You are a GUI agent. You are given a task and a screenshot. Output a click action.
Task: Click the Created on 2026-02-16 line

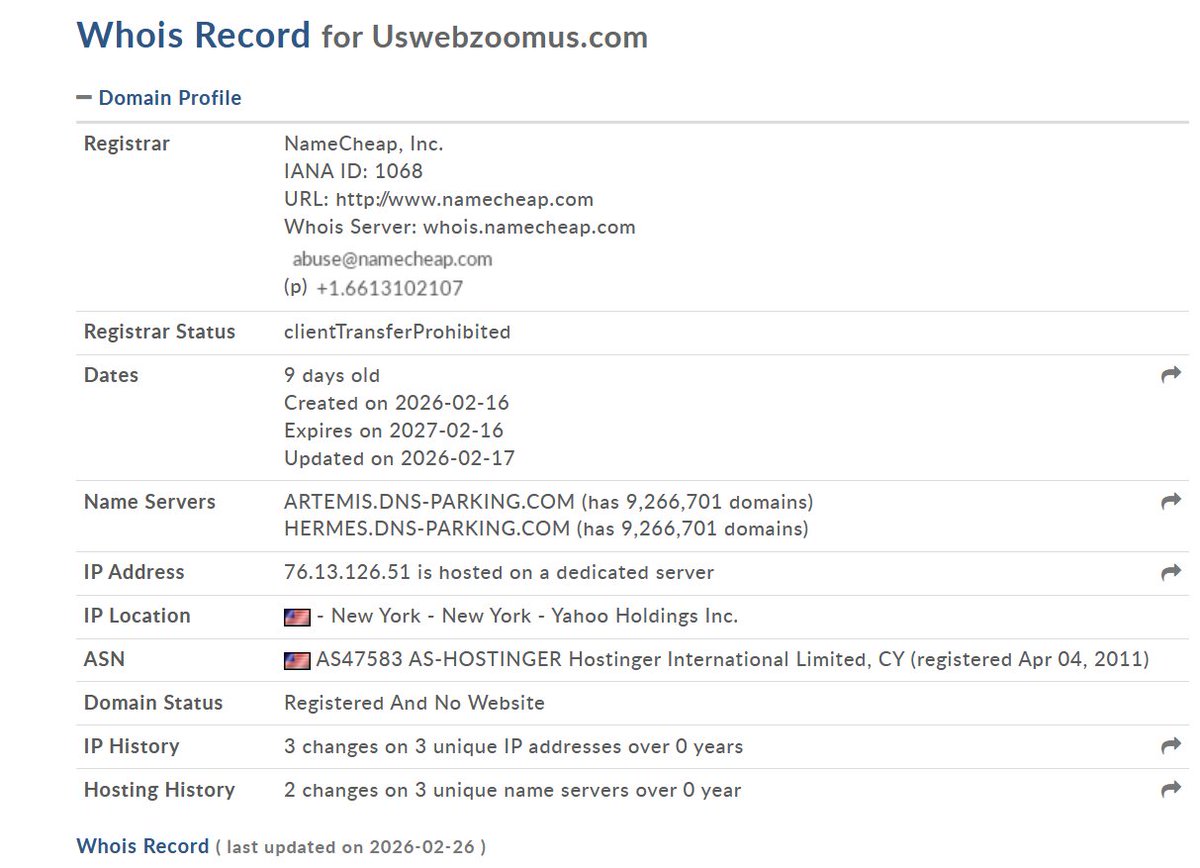coord(396,403)
